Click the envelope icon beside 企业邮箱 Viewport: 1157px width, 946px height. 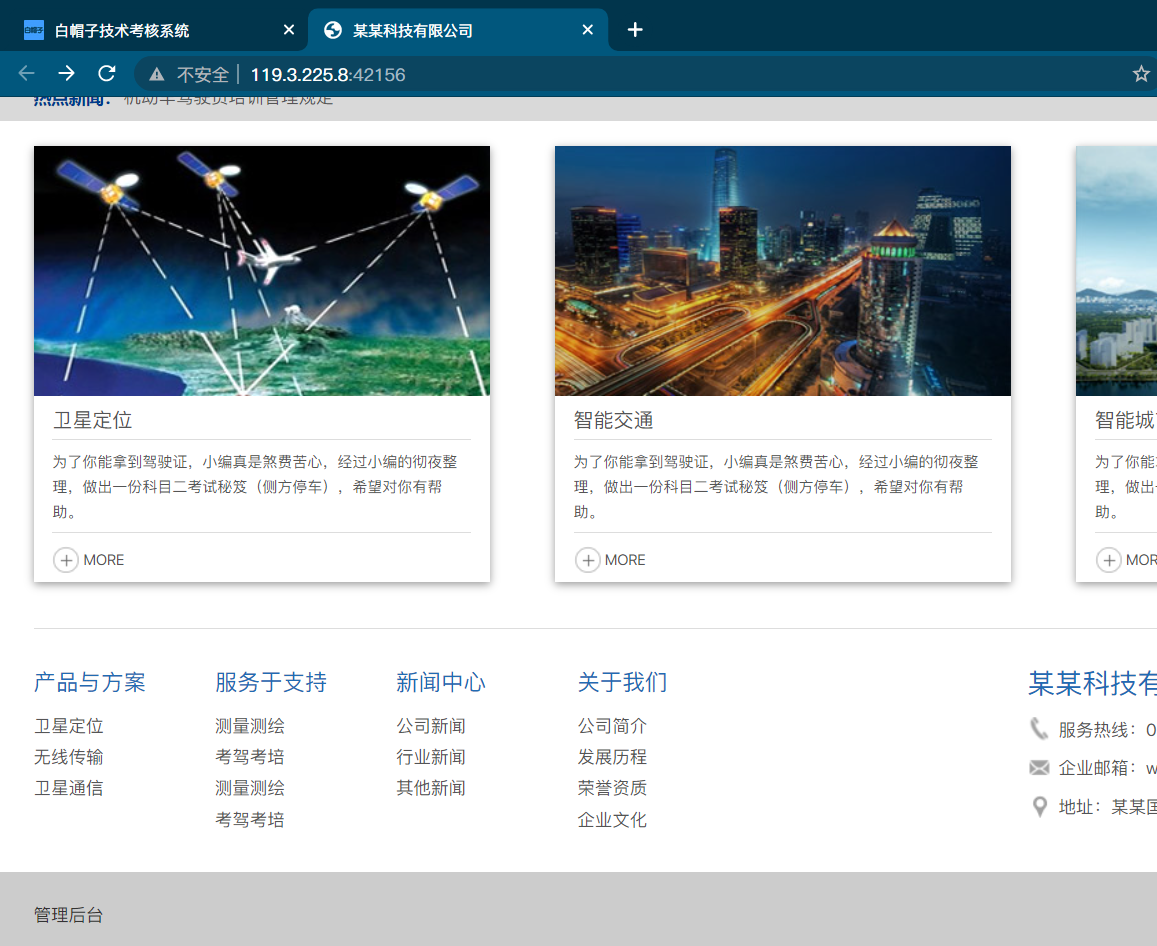tap(1039, 768)
